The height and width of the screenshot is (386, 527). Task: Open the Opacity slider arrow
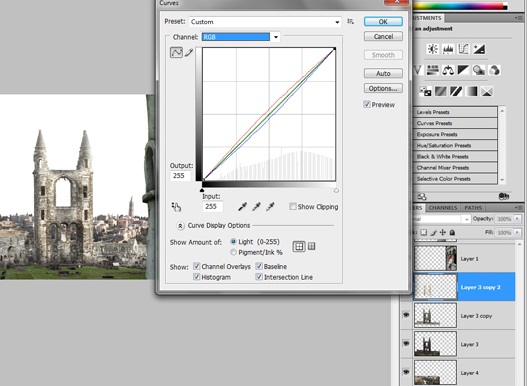pyautogui.click(x=517, y=219)
